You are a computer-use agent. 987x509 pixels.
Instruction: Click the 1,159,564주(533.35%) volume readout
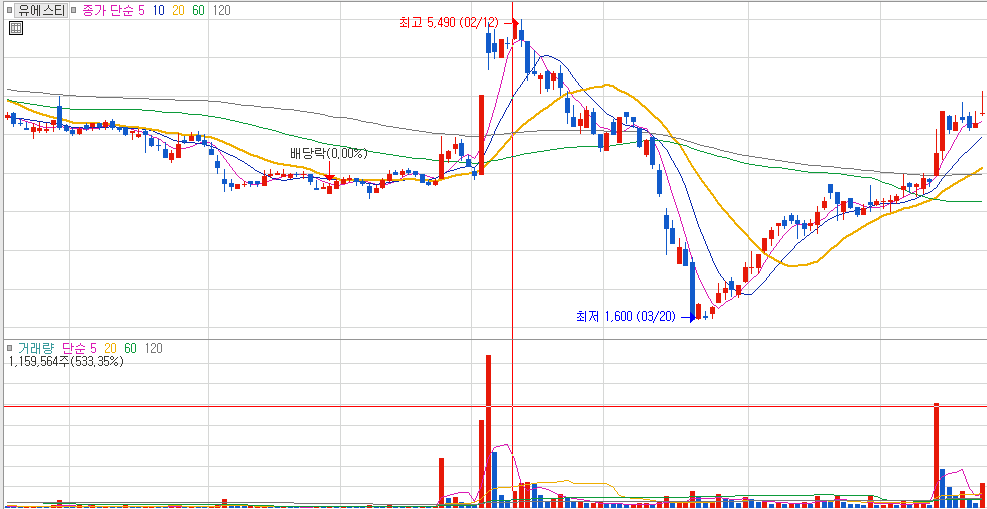click(66, 362)
